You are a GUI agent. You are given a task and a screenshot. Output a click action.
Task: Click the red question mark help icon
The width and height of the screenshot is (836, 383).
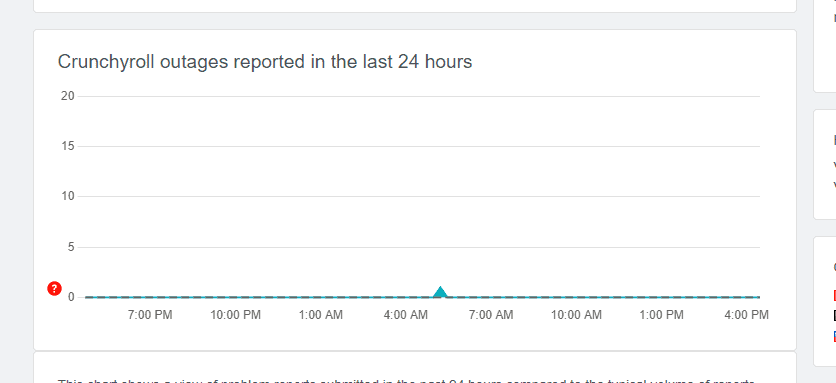(x=54, y=289)
